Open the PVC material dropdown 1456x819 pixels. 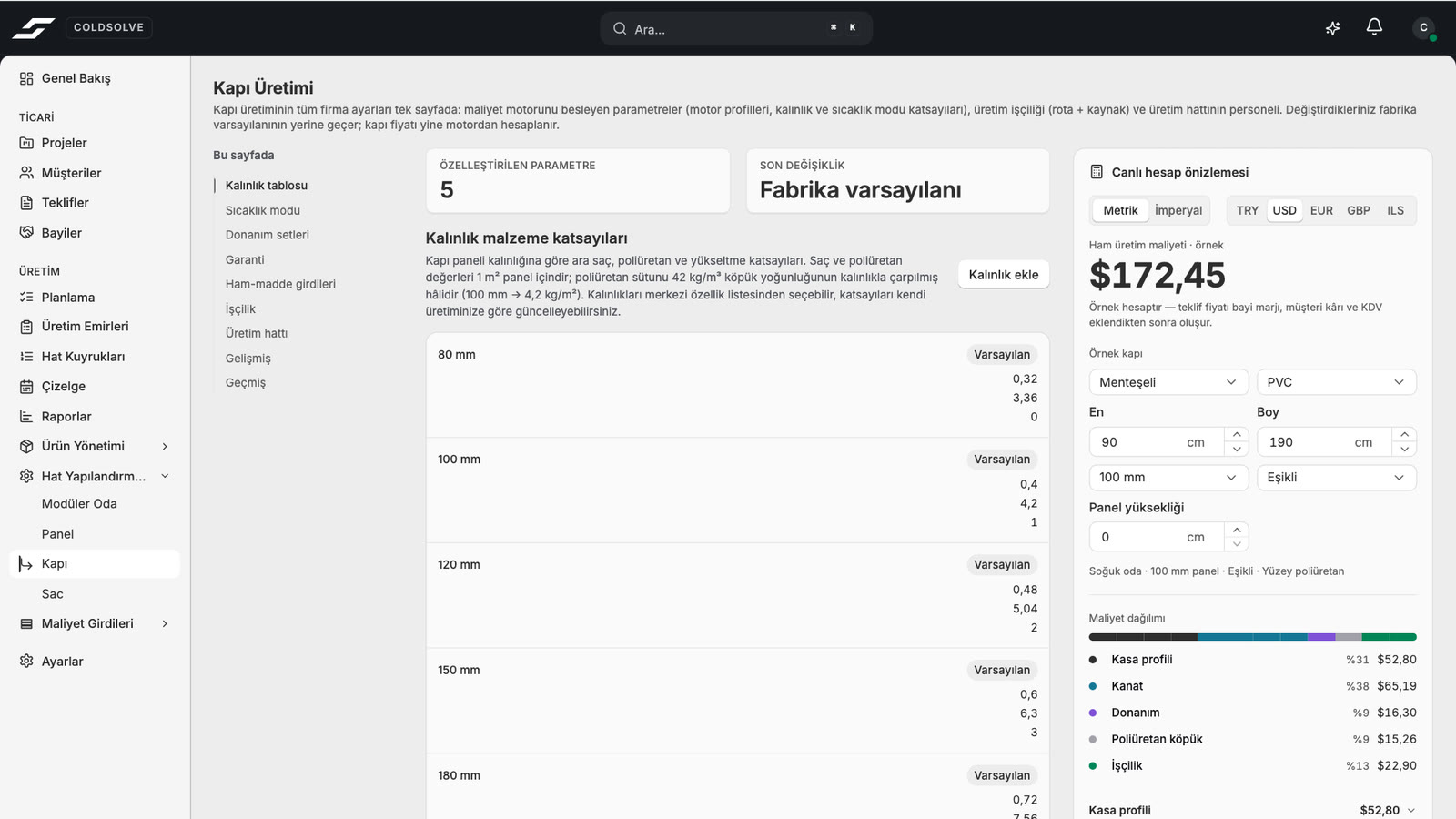[1337, 382]
